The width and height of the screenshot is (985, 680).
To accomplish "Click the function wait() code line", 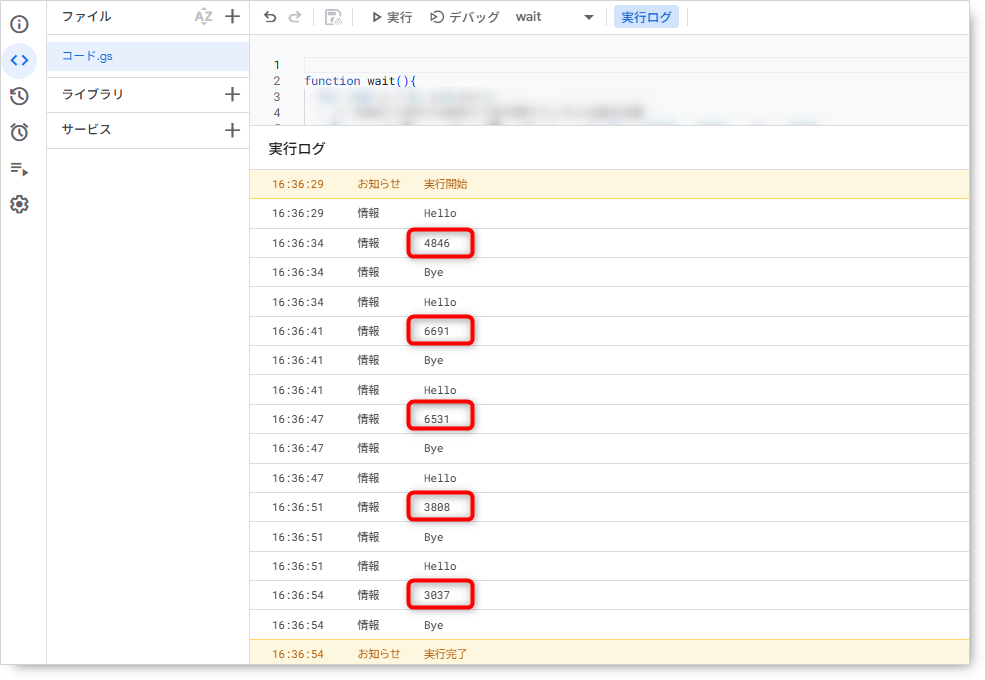I will tap(360, 81).
